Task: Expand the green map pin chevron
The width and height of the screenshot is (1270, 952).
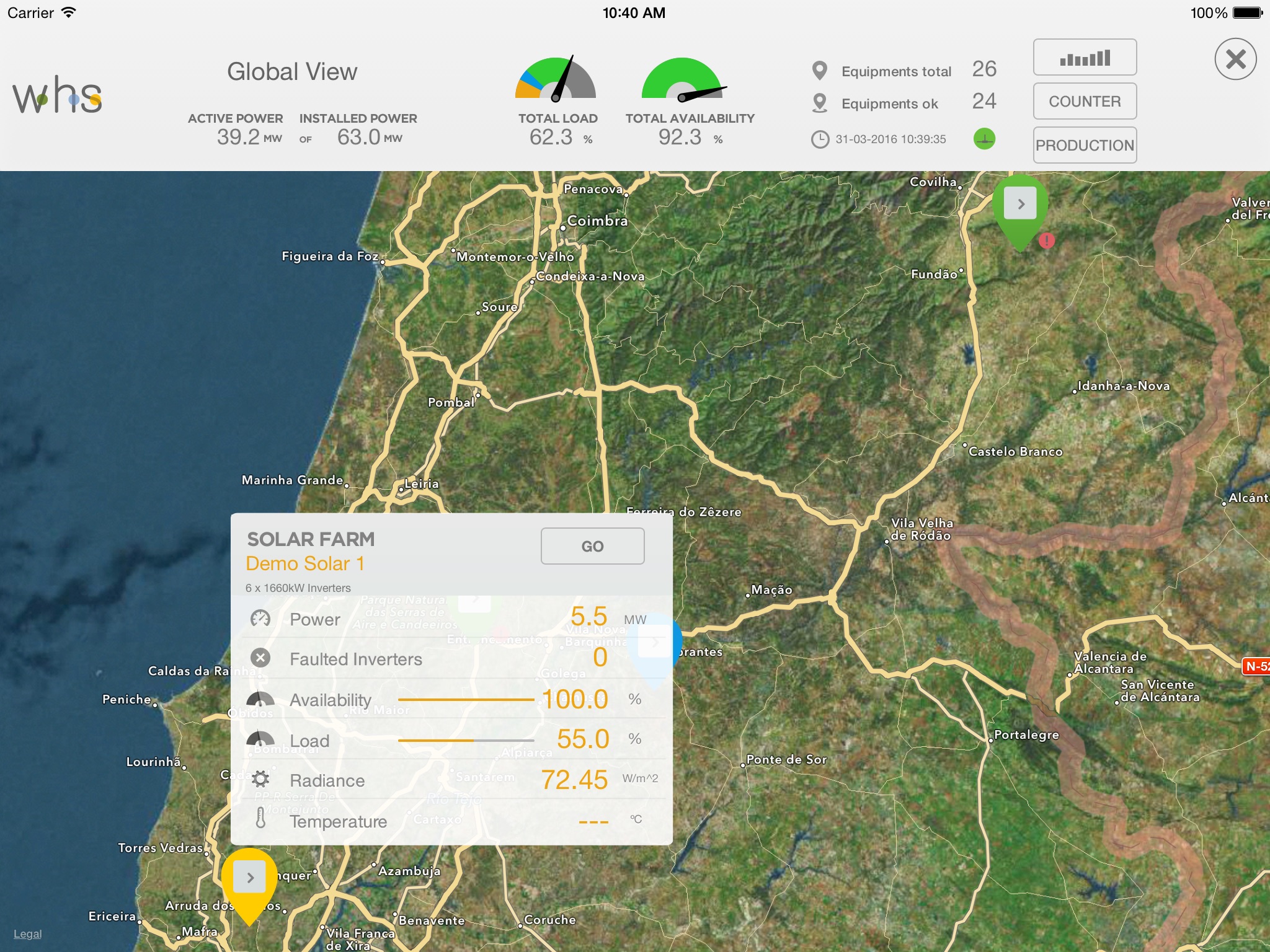Action: tap(1021, 204)
